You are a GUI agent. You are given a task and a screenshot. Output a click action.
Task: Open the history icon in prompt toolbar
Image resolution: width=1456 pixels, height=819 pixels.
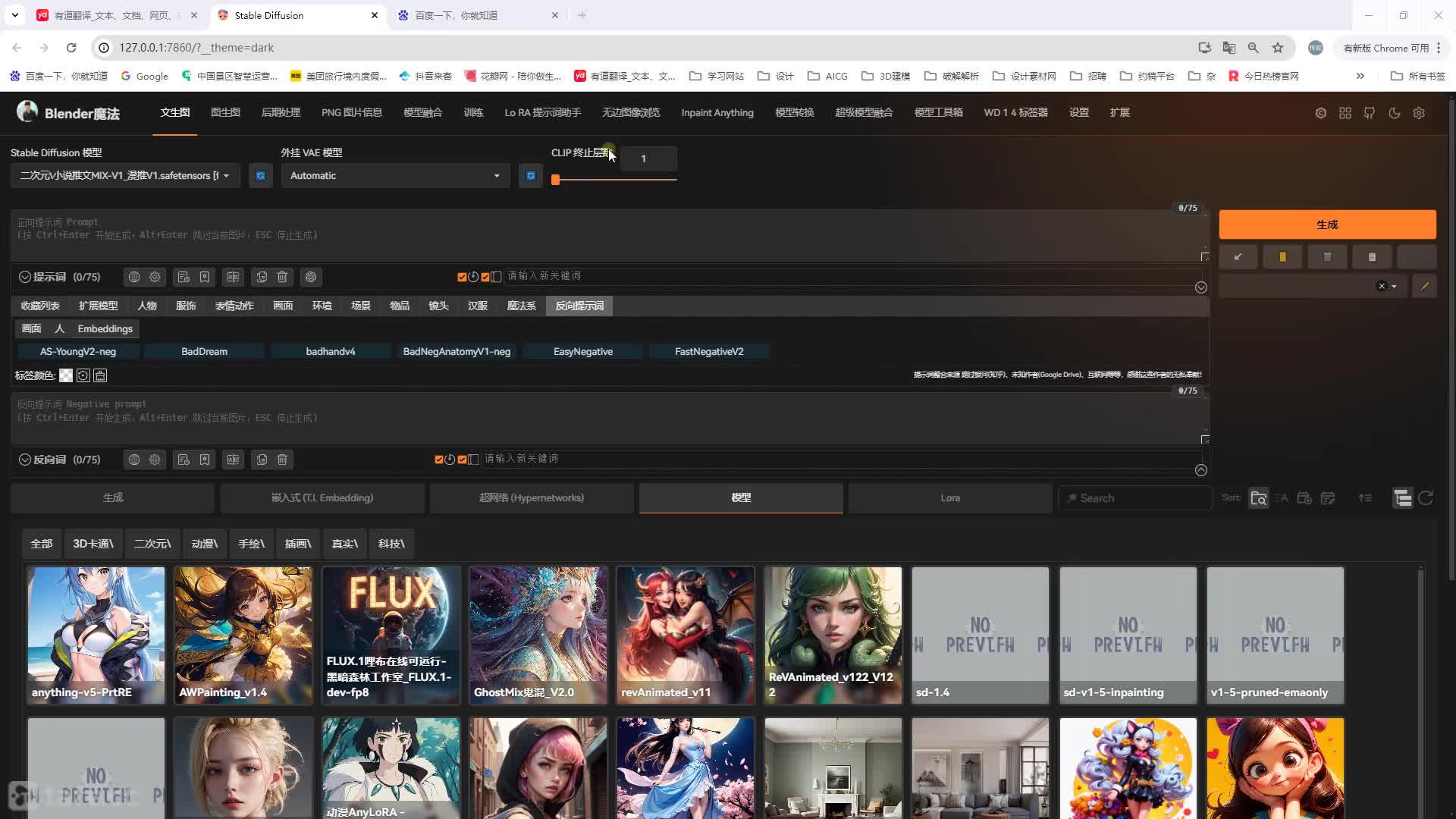point(184,278)
